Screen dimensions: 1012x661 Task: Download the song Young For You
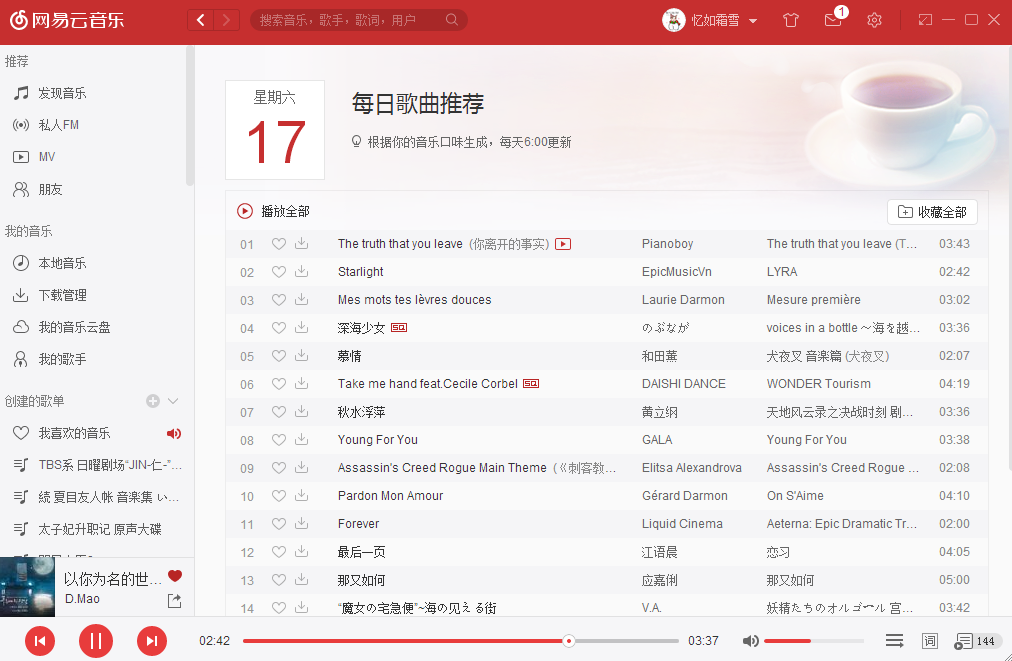[301, 440]
